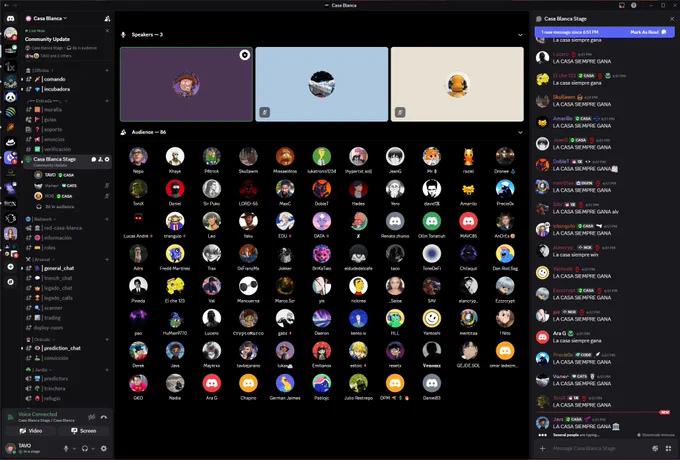
Task: Click the 86 in audience entry
Action: [59, 207]
